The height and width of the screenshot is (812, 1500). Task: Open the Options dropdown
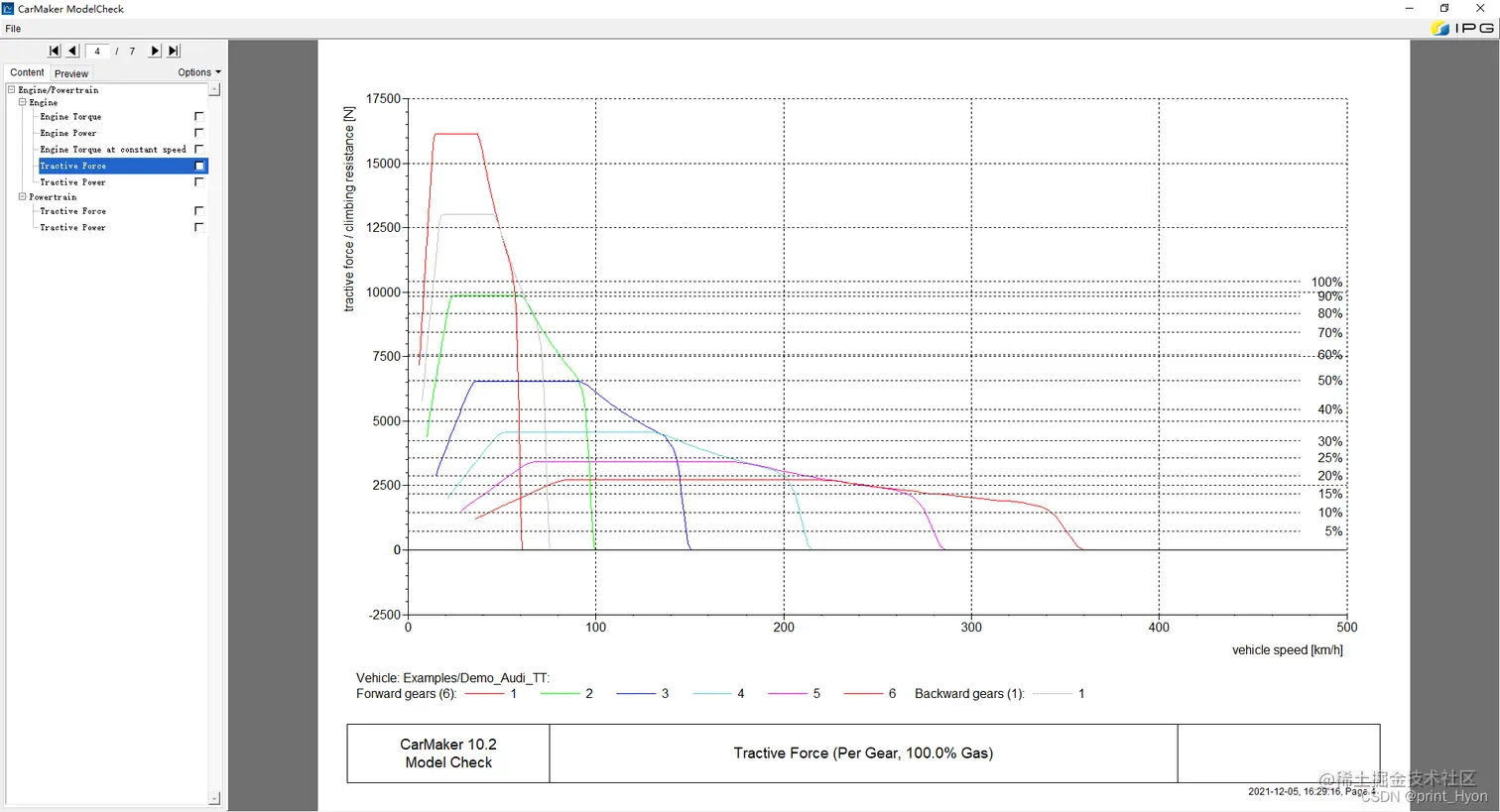(x=199, y=72)
